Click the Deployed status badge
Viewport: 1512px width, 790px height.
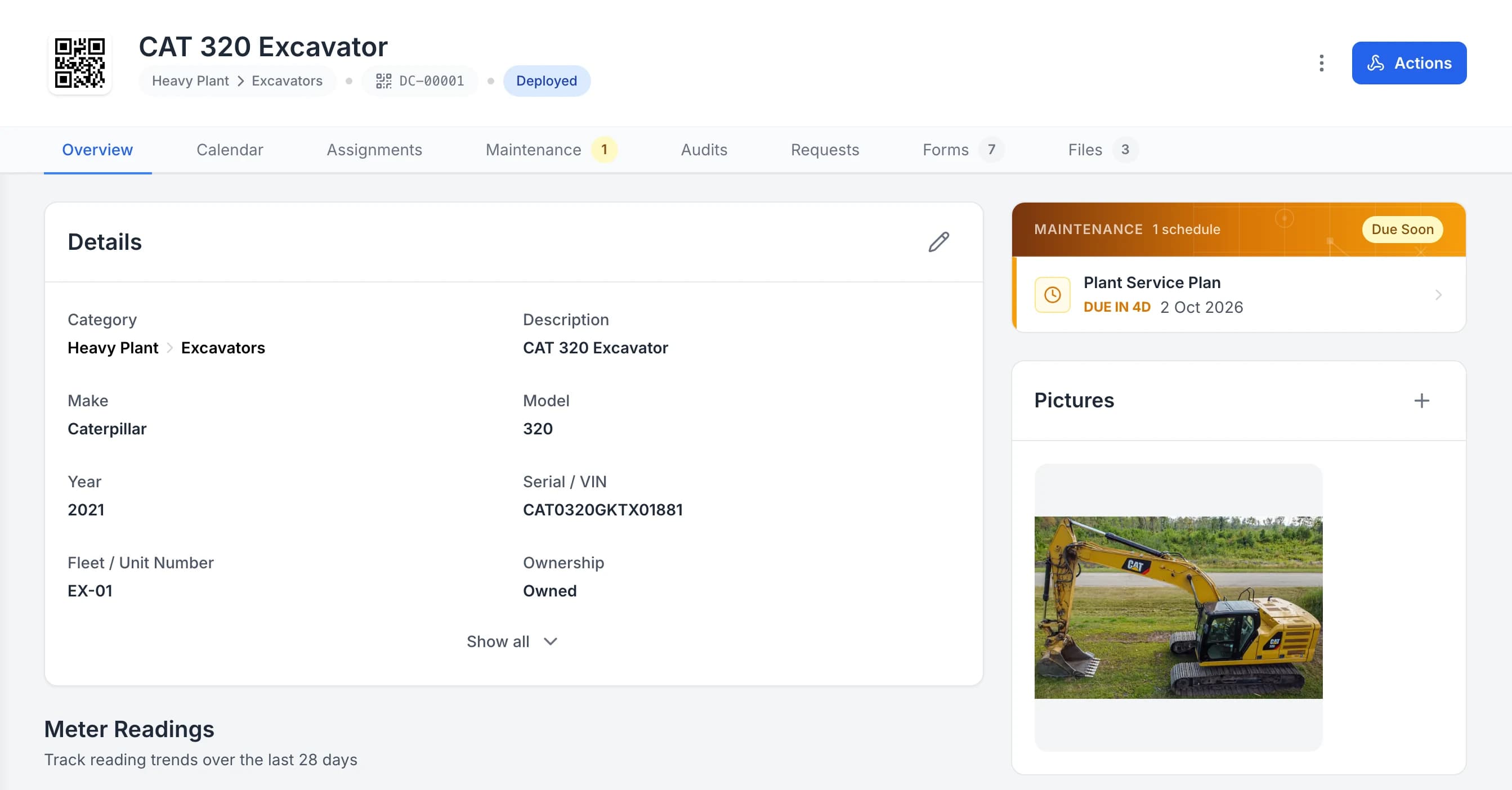coord(547,81)
